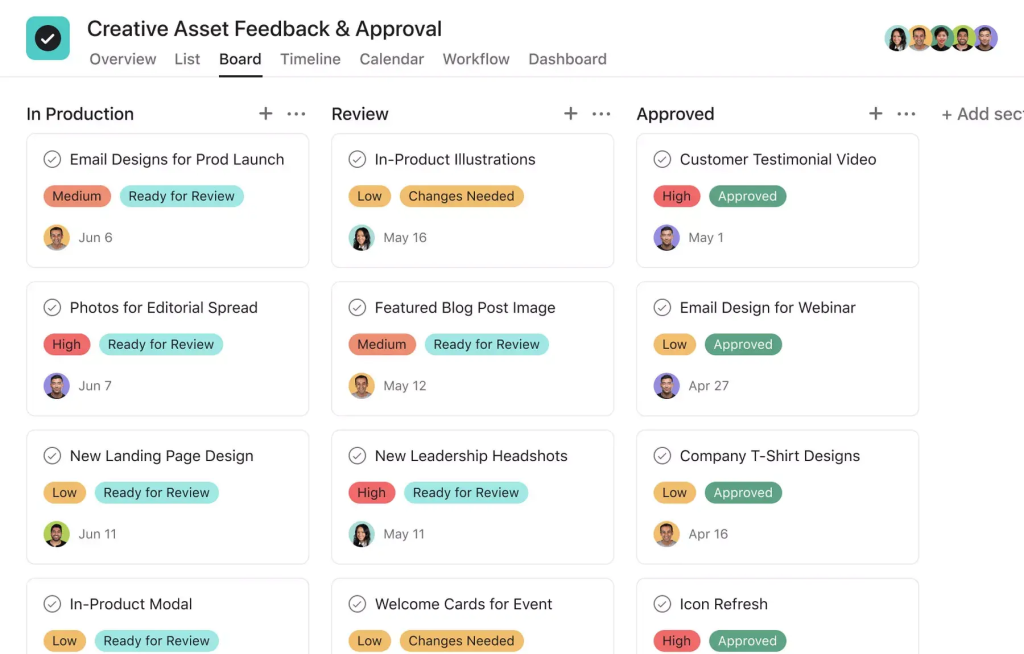The image size is (1024, 654).
Task: Switch to the Dashboard tab
Action: click(x=568, y=59)
